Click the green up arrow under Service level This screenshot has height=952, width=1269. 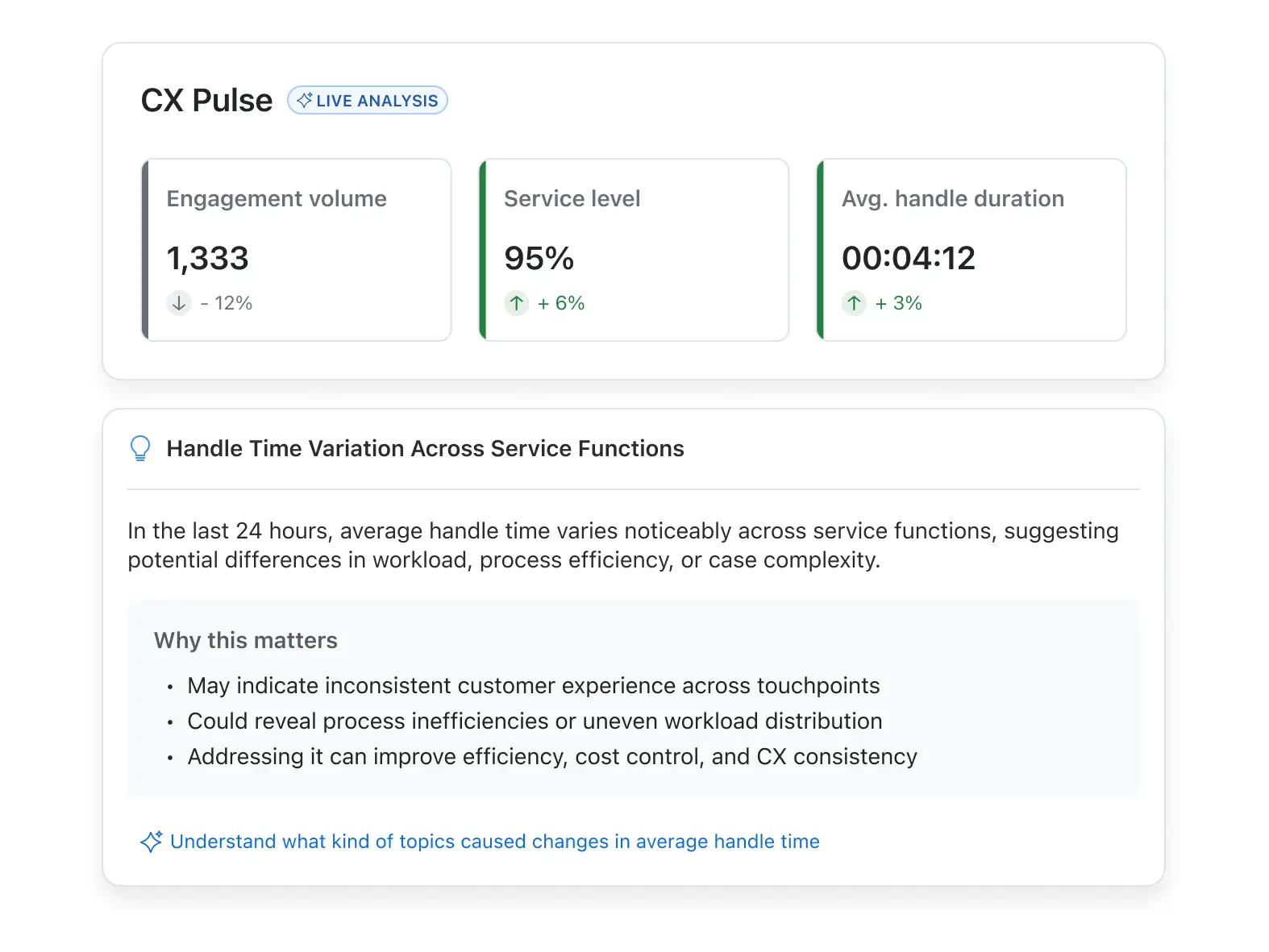coord(516,303)
